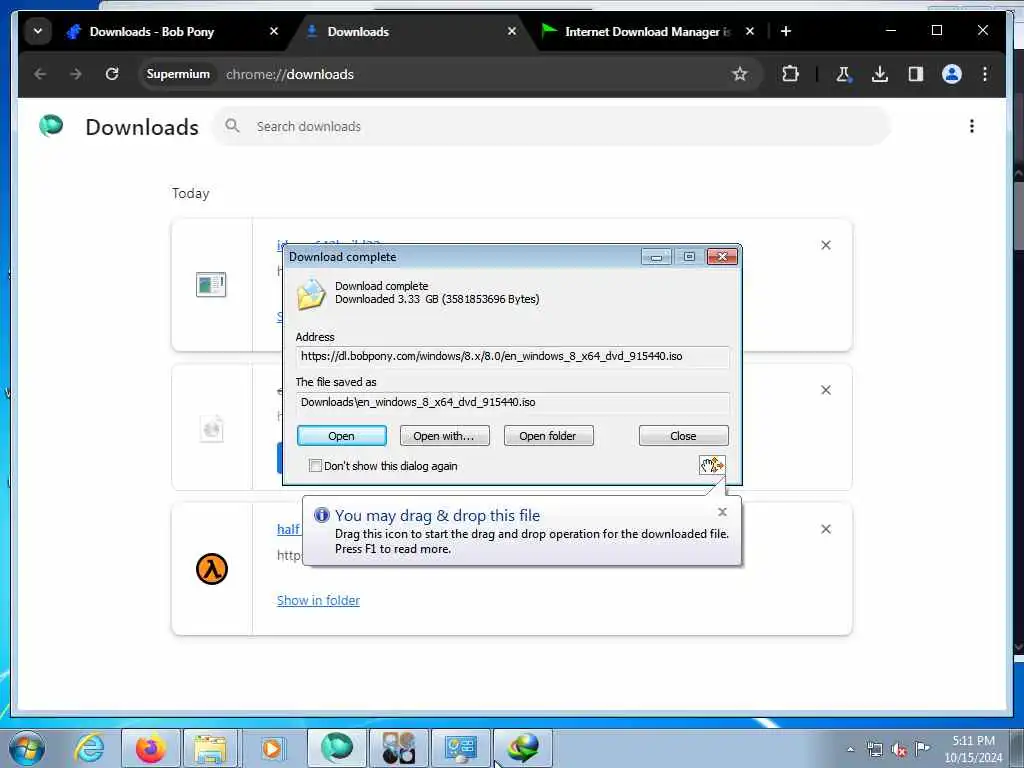Select Supermium browser on taskbar
This screenshot has width=1024, height=768.
click(336, 748)
